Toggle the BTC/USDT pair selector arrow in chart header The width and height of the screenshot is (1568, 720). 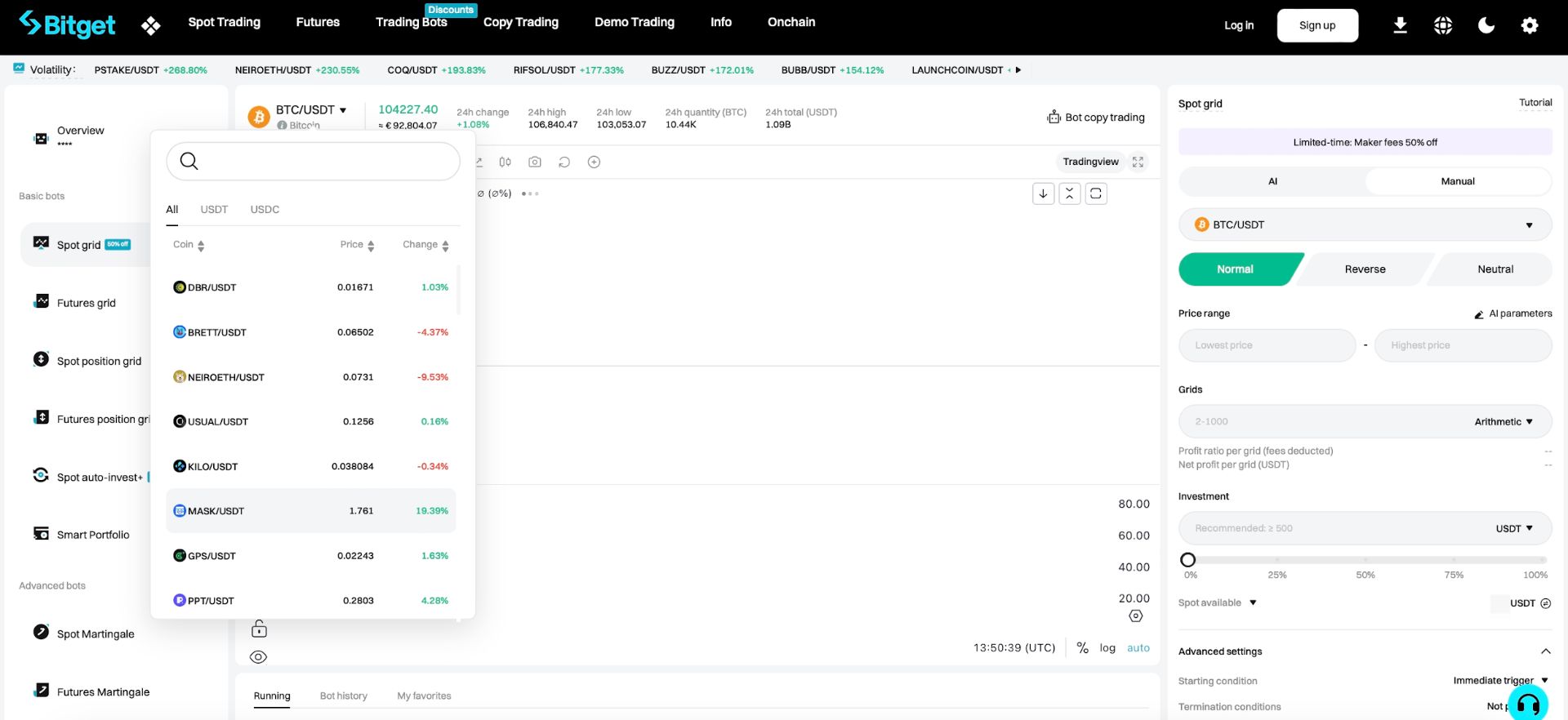tap(343, 110)
